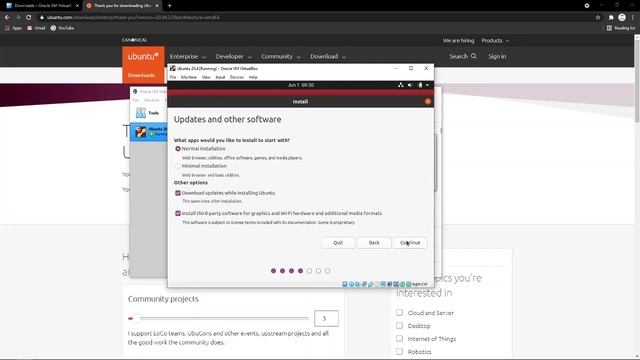Click the Ubuntu guest network icon
The image size is (640, 360).
coord(400,85)
